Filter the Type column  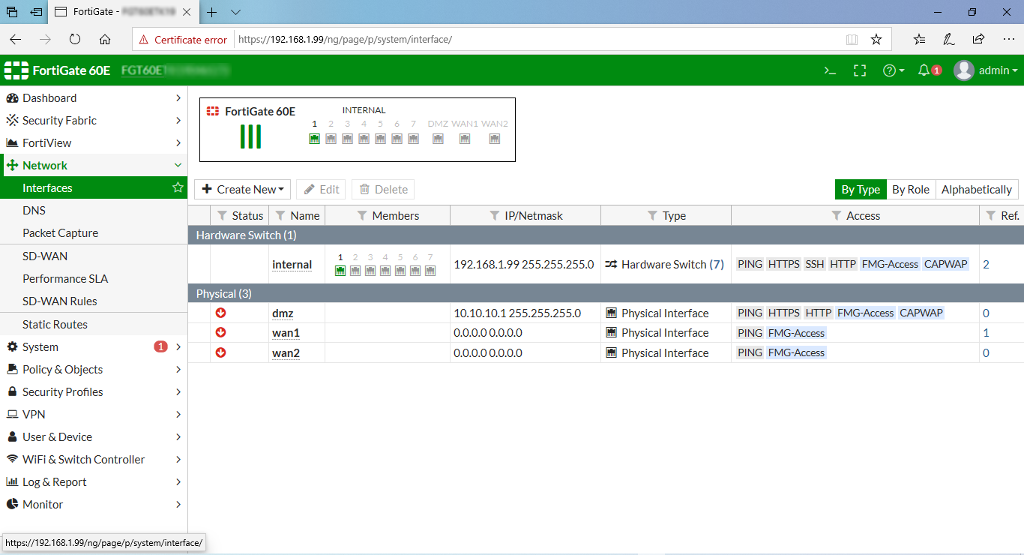(x=652, y=215)
